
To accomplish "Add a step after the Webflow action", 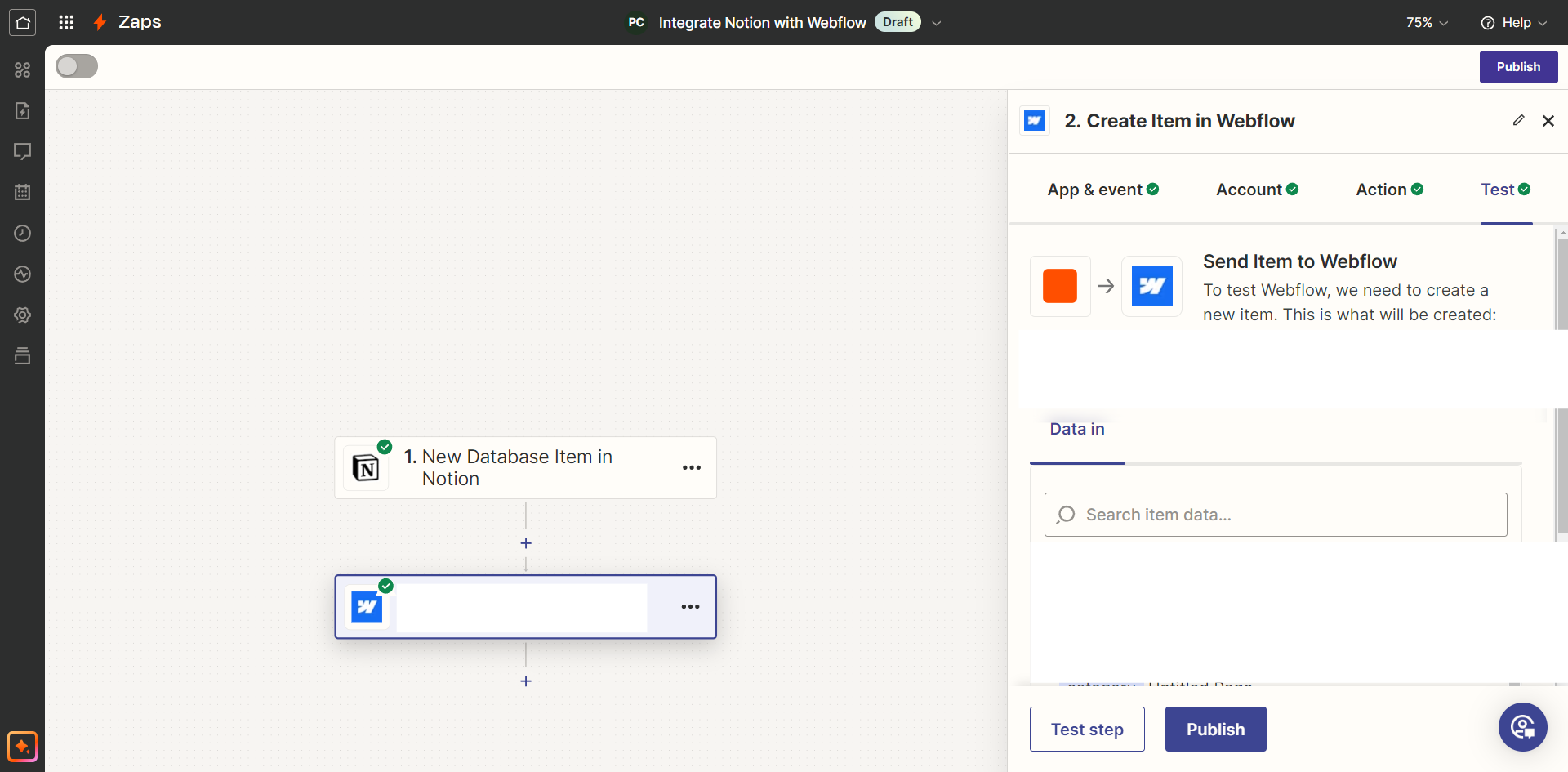I will coord(526,681).
